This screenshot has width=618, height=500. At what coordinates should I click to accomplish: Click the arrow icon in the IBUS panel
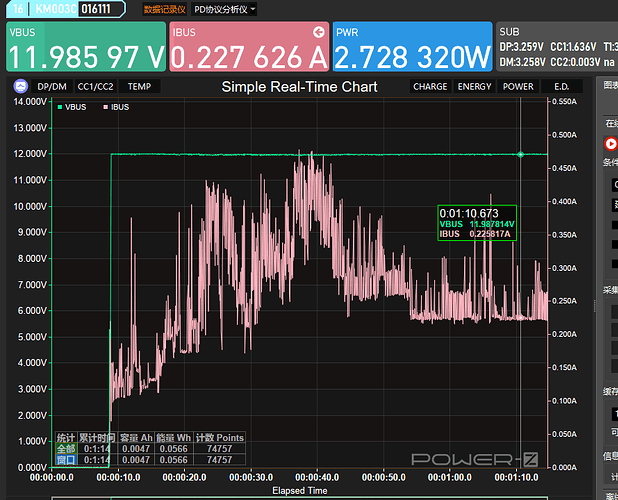pyautogui.click(x=318, y=31)
